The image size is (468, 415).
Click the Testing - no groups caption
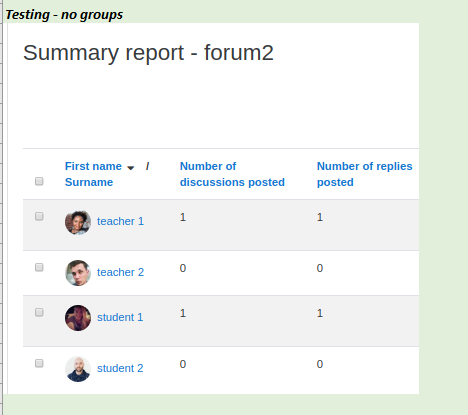(x=64, y=15)
